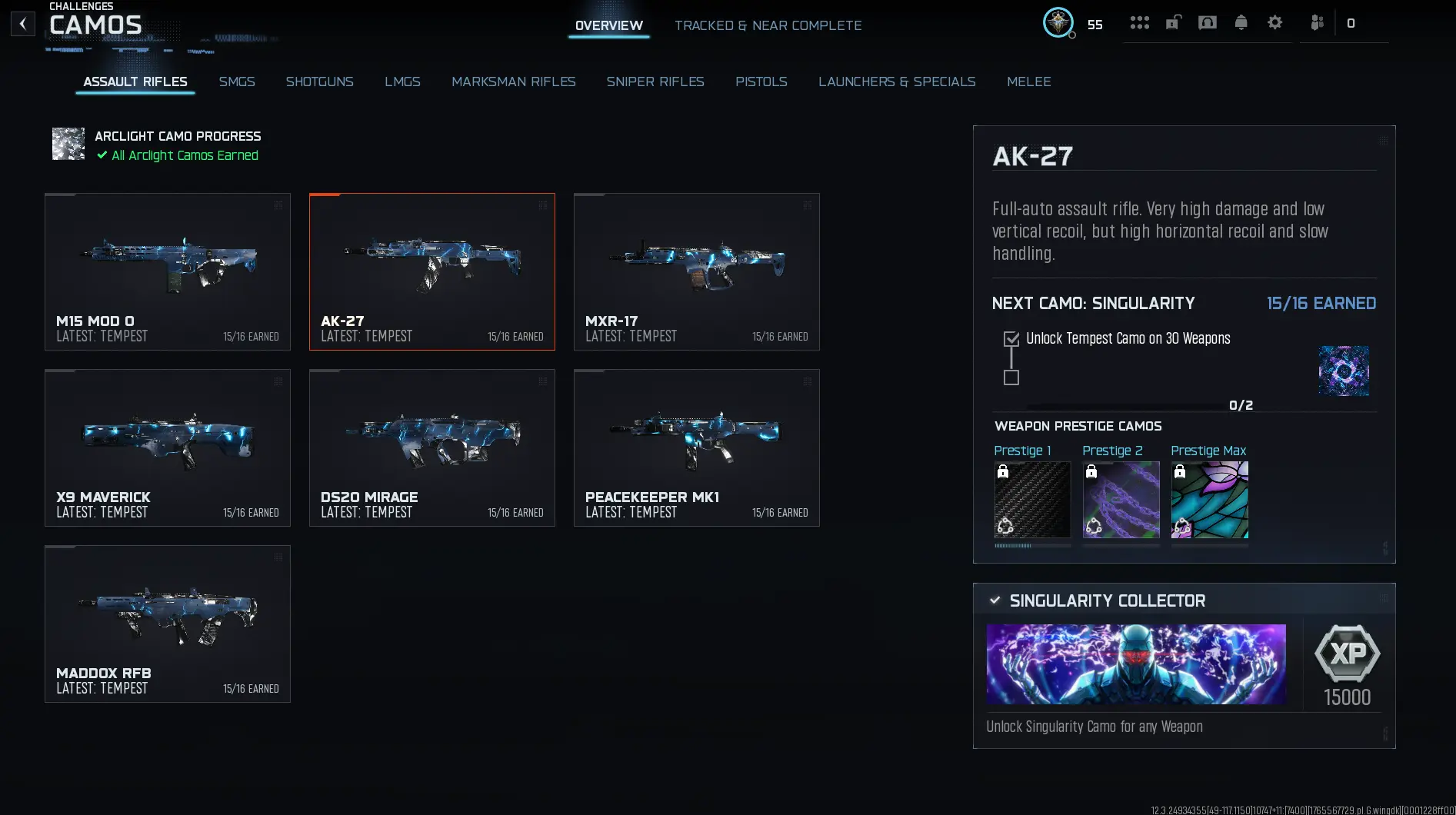Open the voice chat headset icon
This screenshot has height=815, width=1456.
tap(1207, 23)
